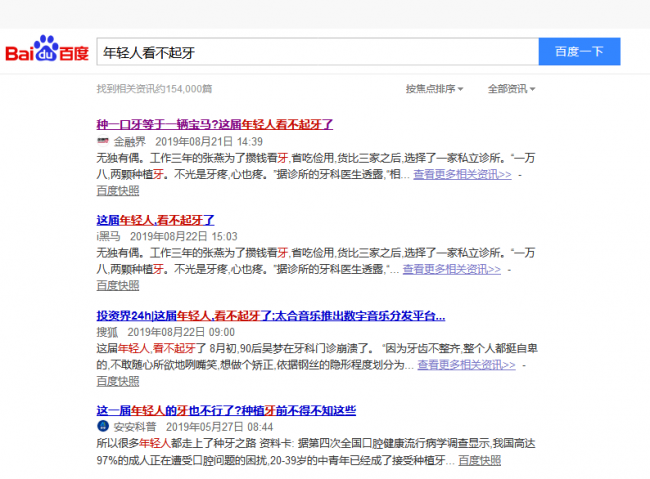
Task: Open 百度快照 for the 搜狐 result
Action: 119,381
